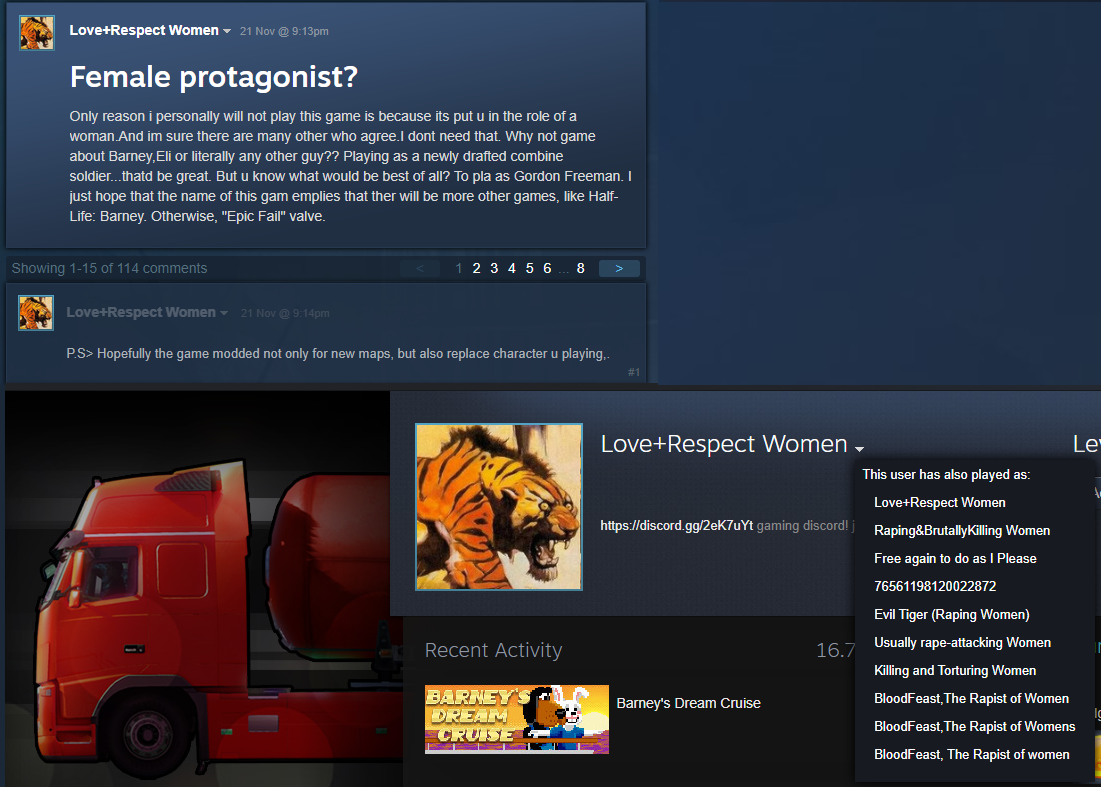Collapse the alias history arrow beside profile name

point(859,449)
